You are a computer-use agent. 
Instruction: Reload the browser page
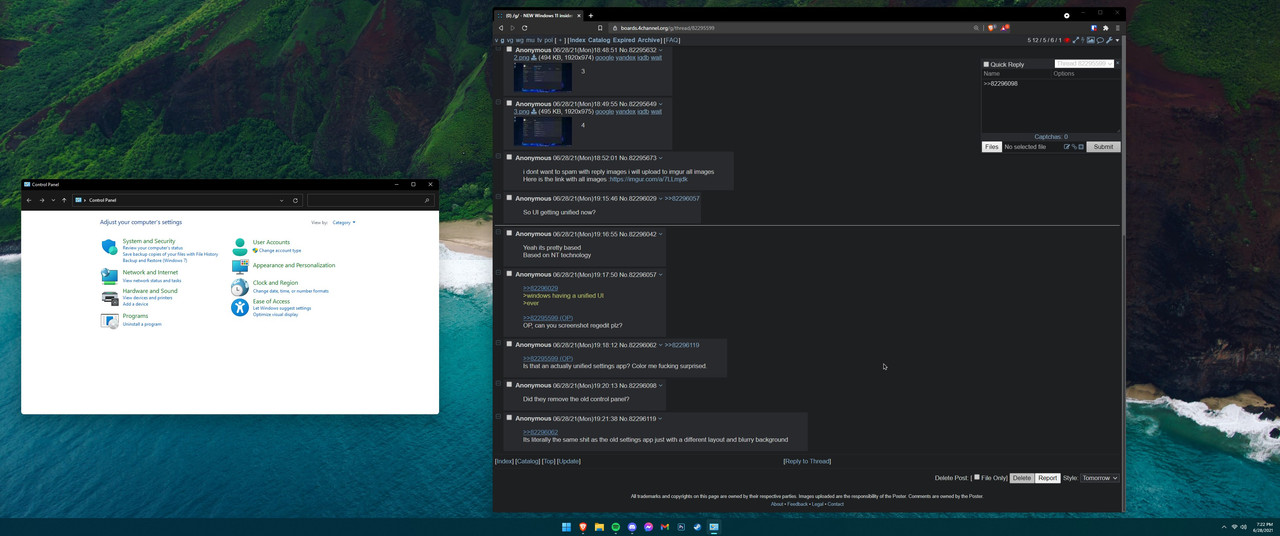pos(524,28)
